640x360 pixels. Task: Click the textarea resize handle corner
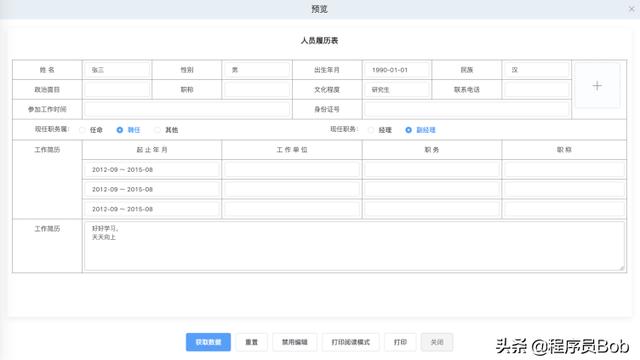click(622, 268)
